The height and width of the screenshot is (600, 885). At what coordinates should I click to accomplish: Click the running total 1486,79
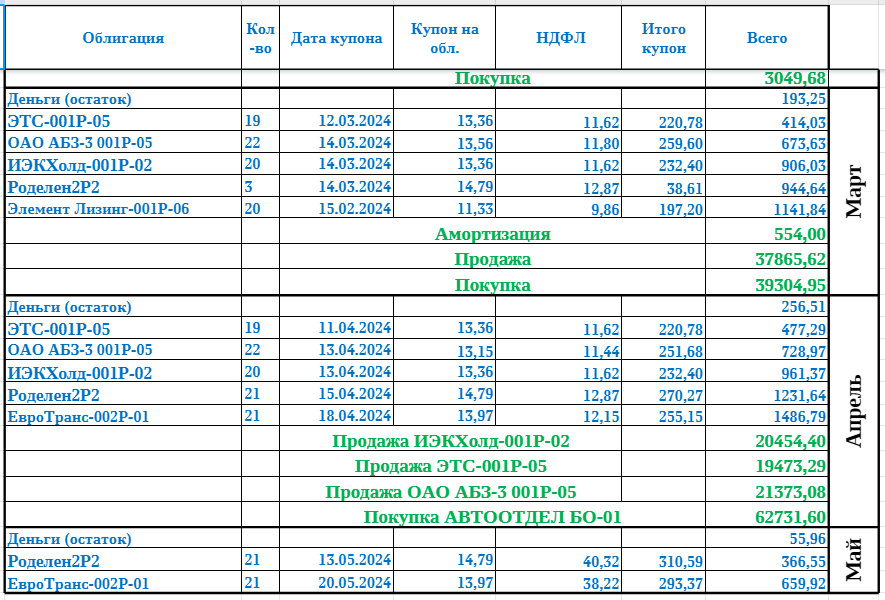pos(800,417)
